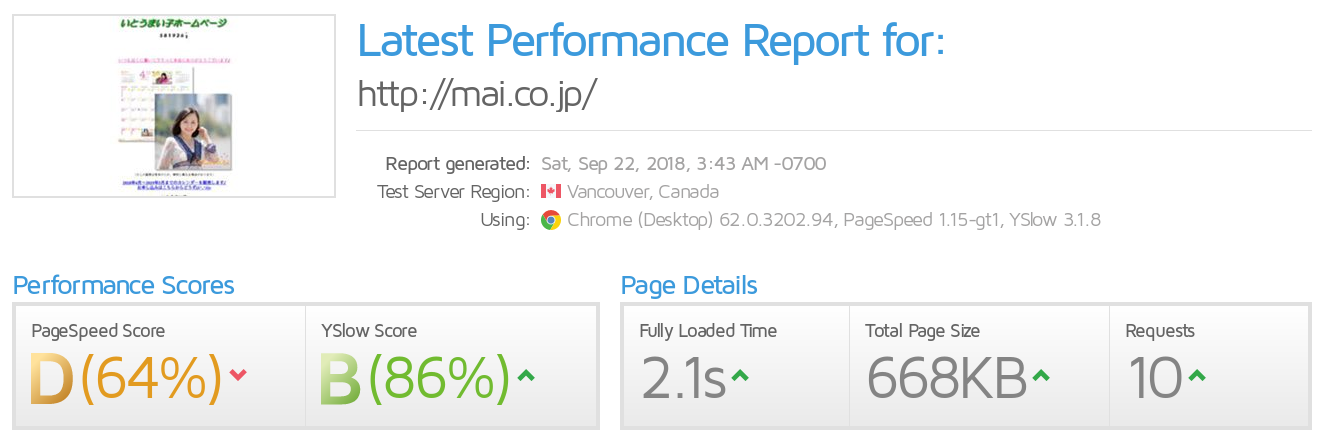Click the Vancouver, Canada server region text
1321x448 pixels.
(x=643, y=191)
